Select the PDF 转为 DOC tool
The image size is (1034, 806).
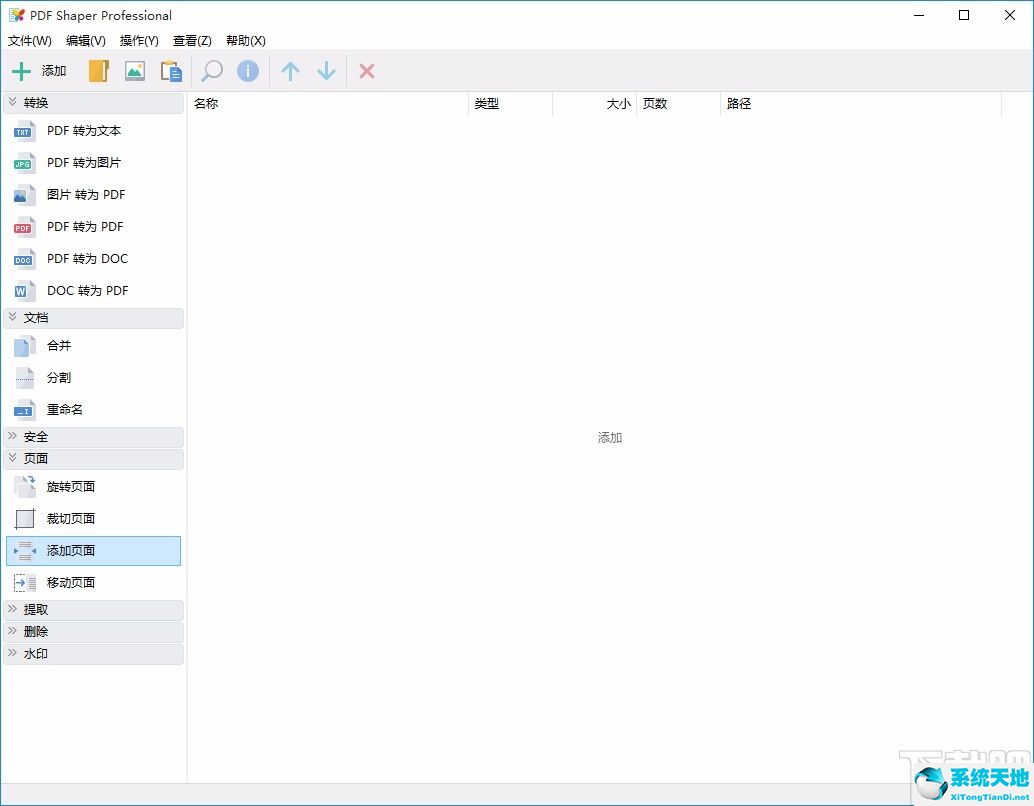88,258
